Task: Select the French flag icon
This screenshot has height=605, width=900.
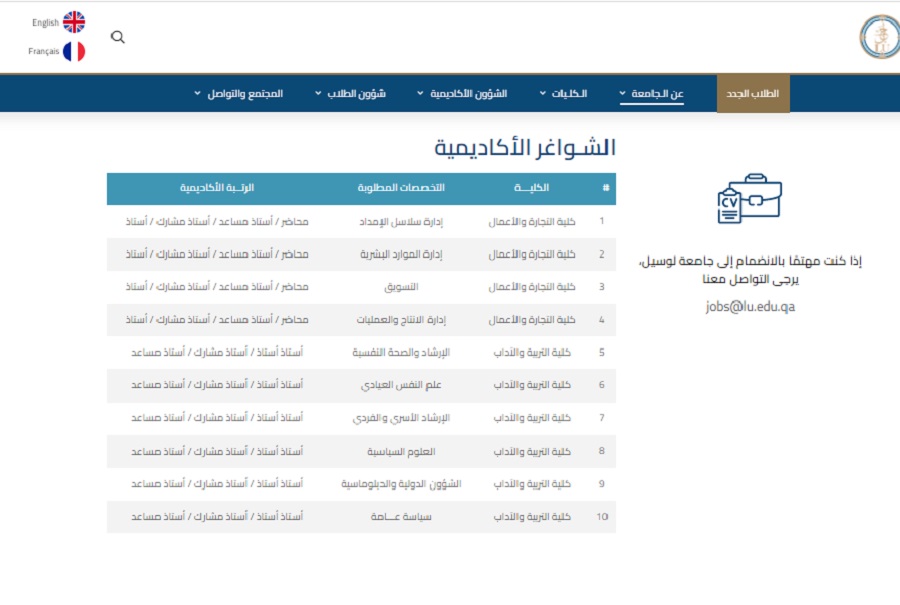Action: tap(74, 51)
